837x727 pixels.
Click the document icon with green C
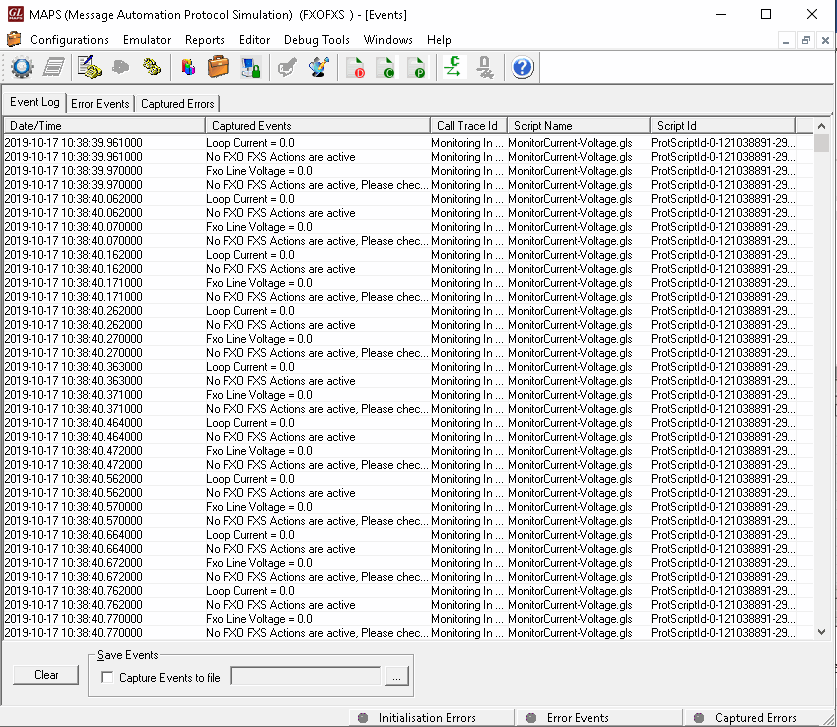point(385,68)
